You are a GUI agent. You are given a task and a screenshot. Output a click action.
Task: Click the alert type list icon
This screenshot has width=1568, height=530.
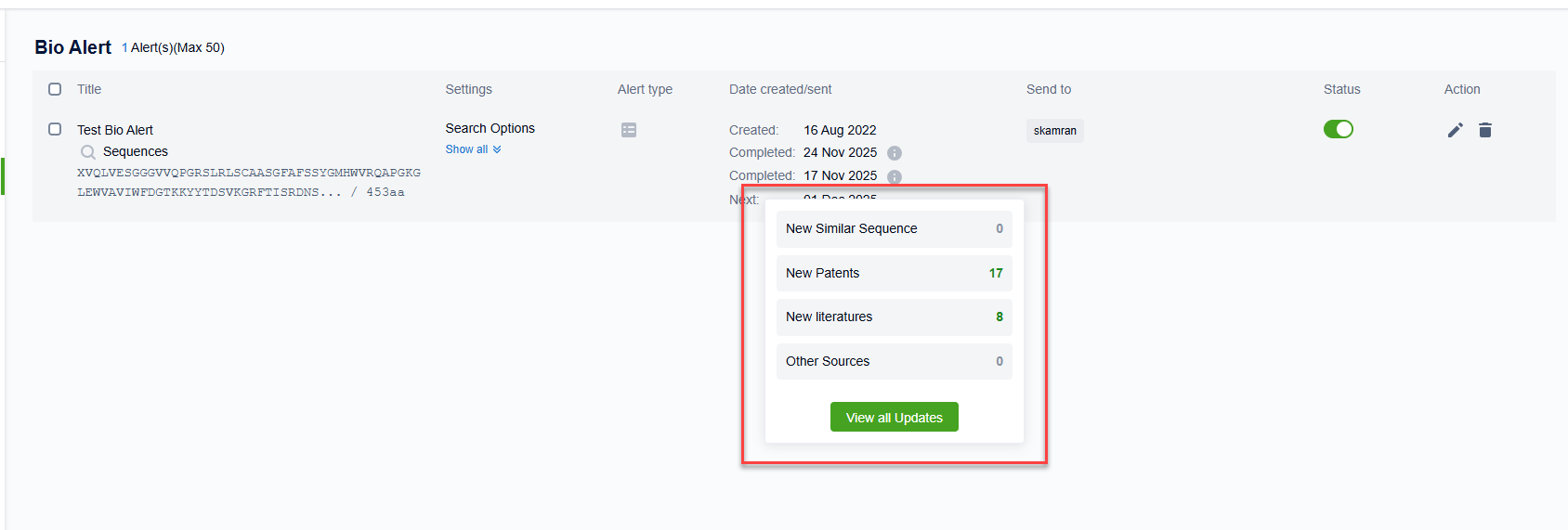pos(629,130)
